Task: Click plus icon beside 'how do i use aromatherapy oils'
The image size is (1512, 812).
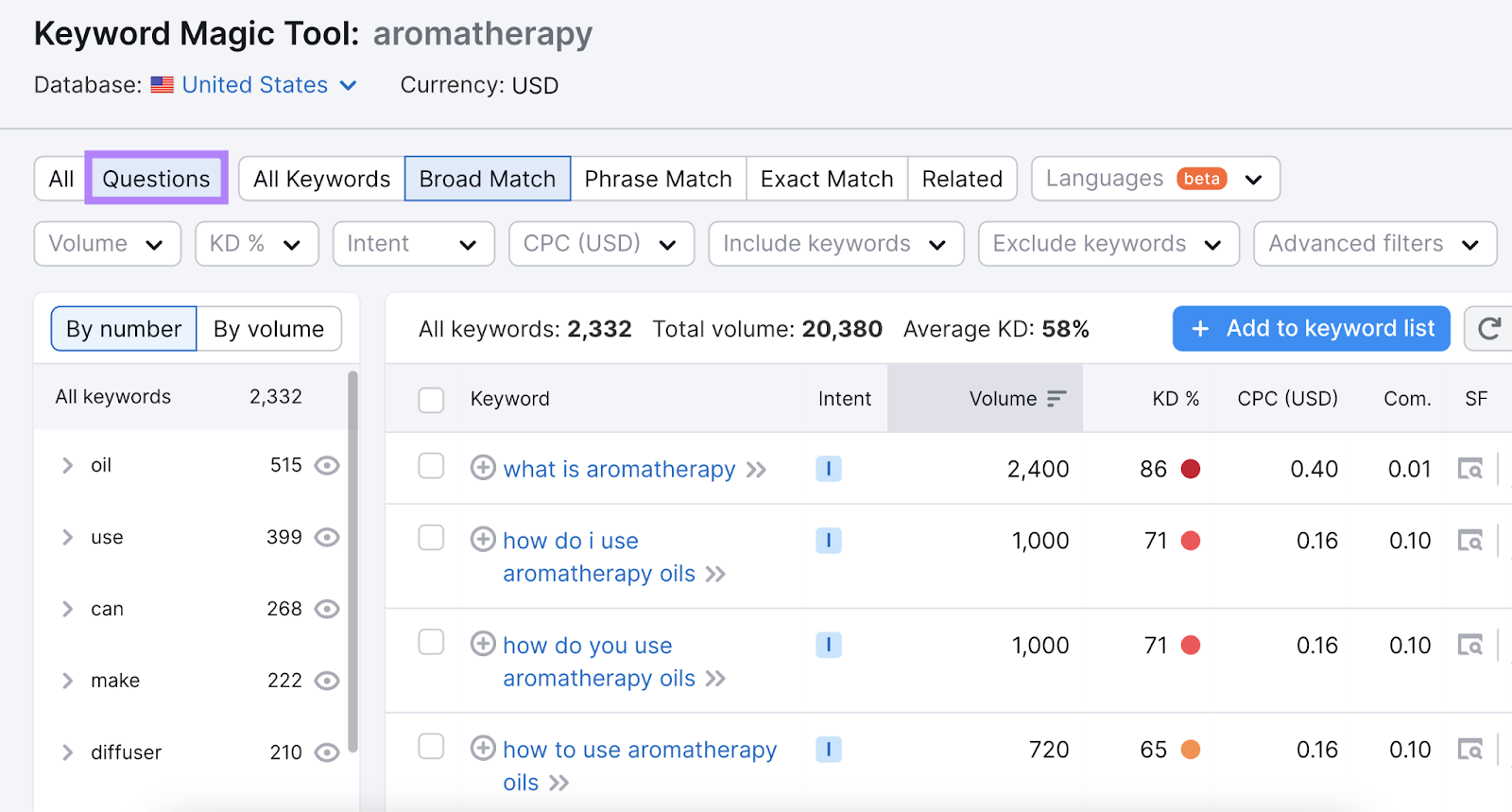Action: pyautogui.click(x=483, y=540)
